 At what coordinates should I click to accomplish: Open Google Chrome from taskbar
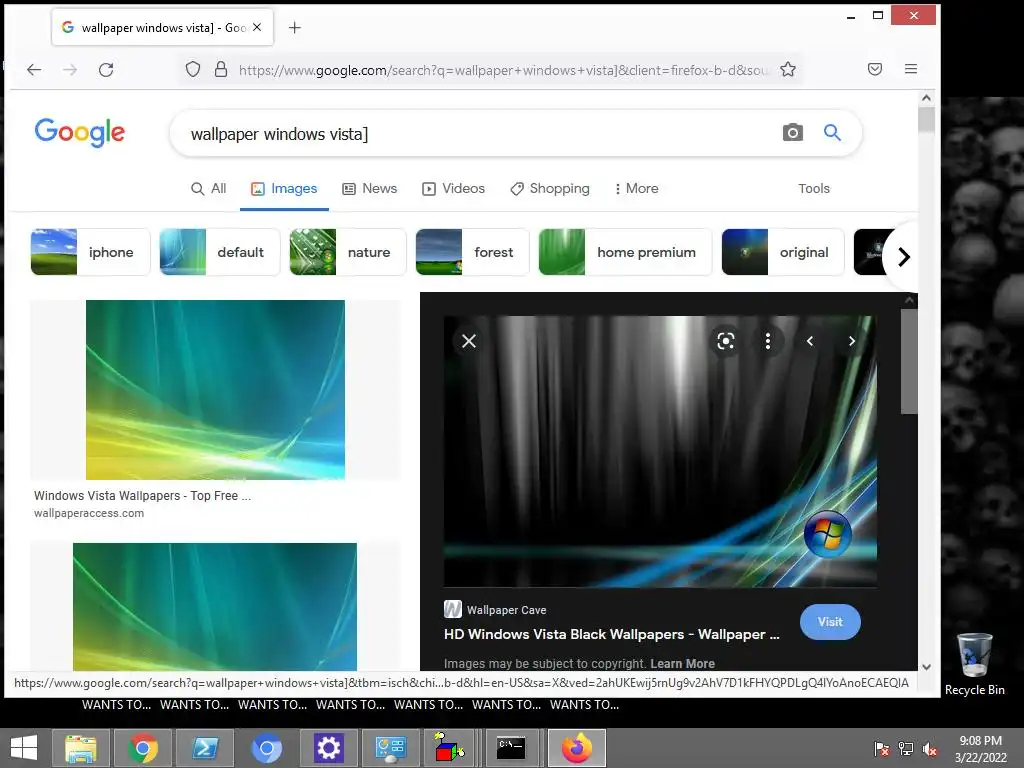[143, 748]
